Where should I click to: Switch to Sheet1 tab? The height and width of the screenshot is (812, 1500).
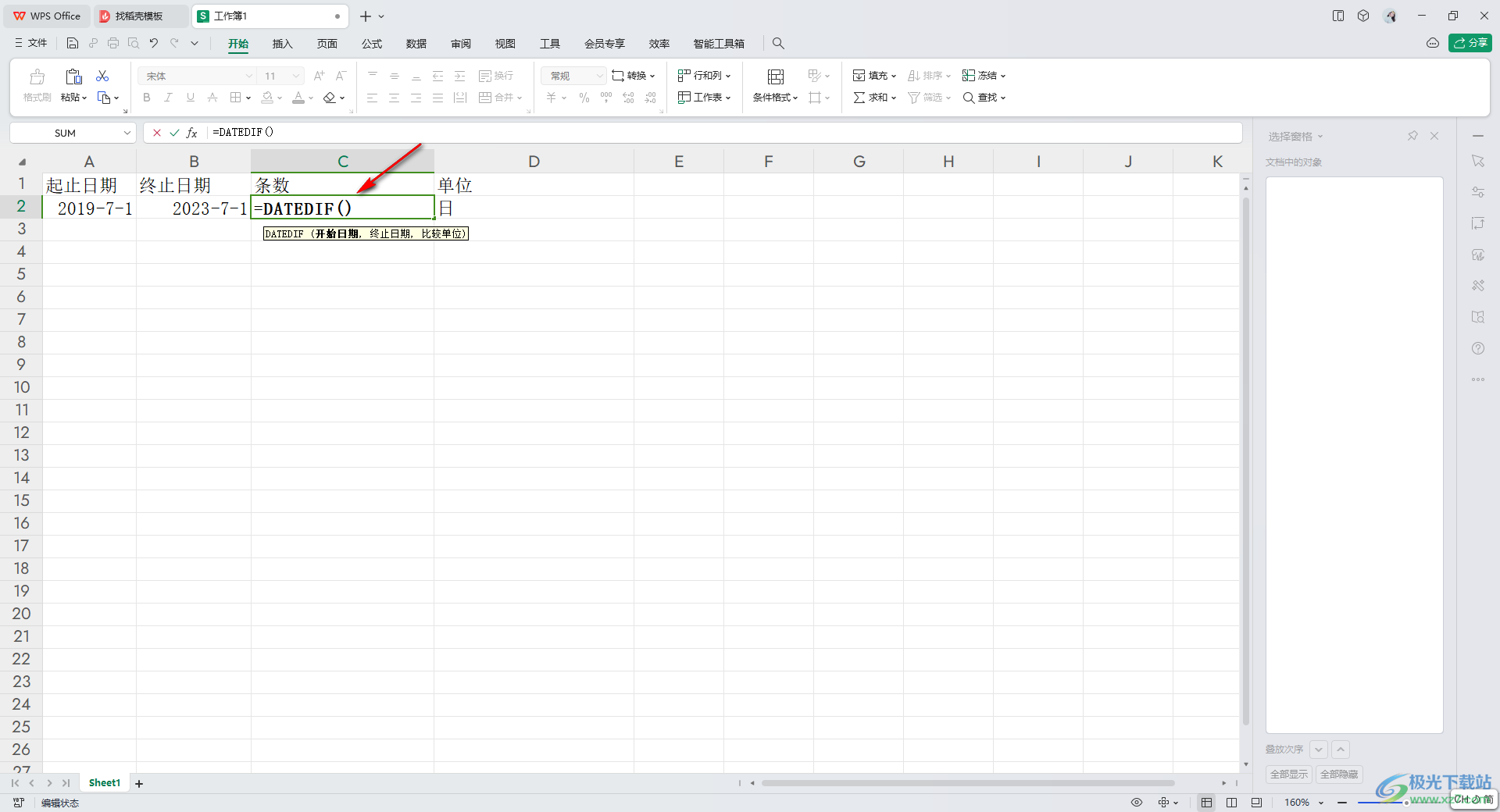[x=105, y=783]
